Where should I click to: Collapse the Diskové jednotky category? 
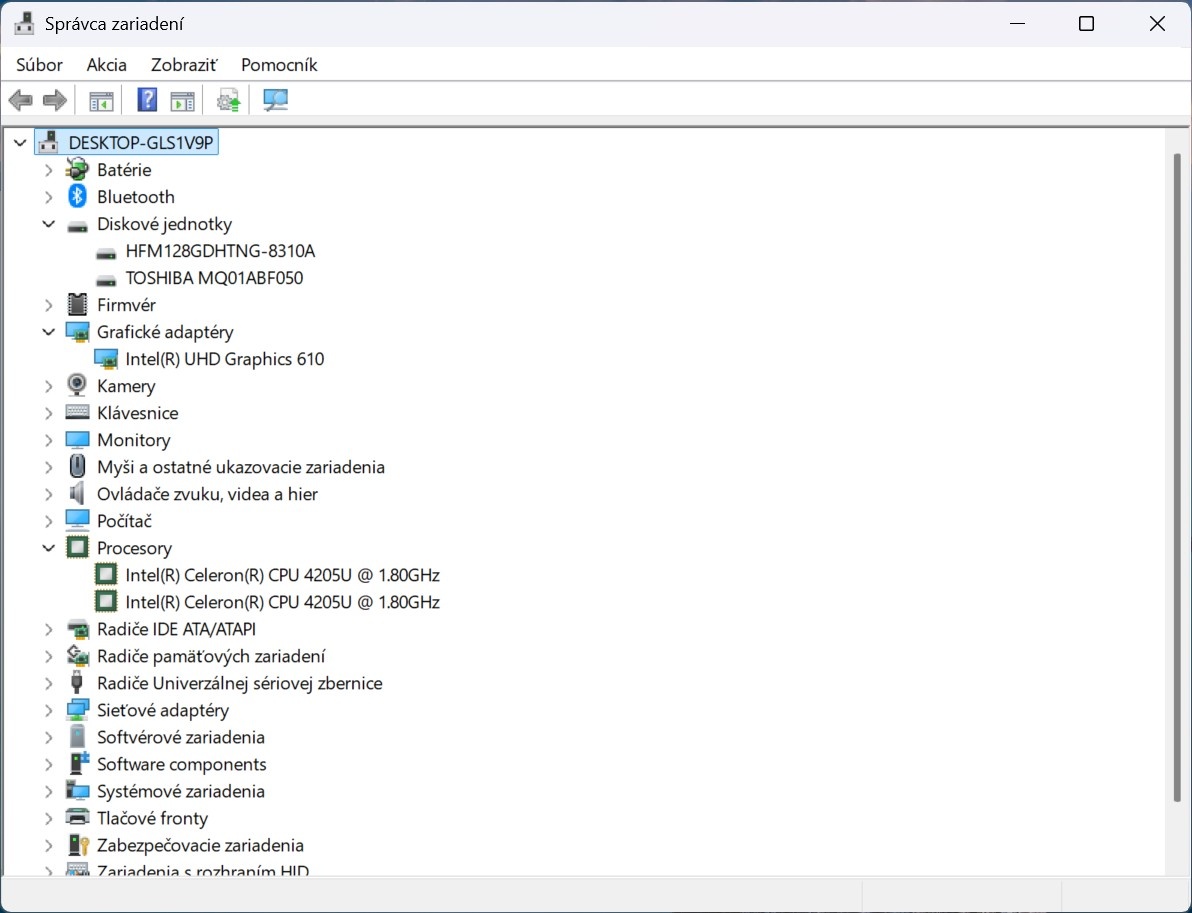pyautogui.click(x=48, y=224)
